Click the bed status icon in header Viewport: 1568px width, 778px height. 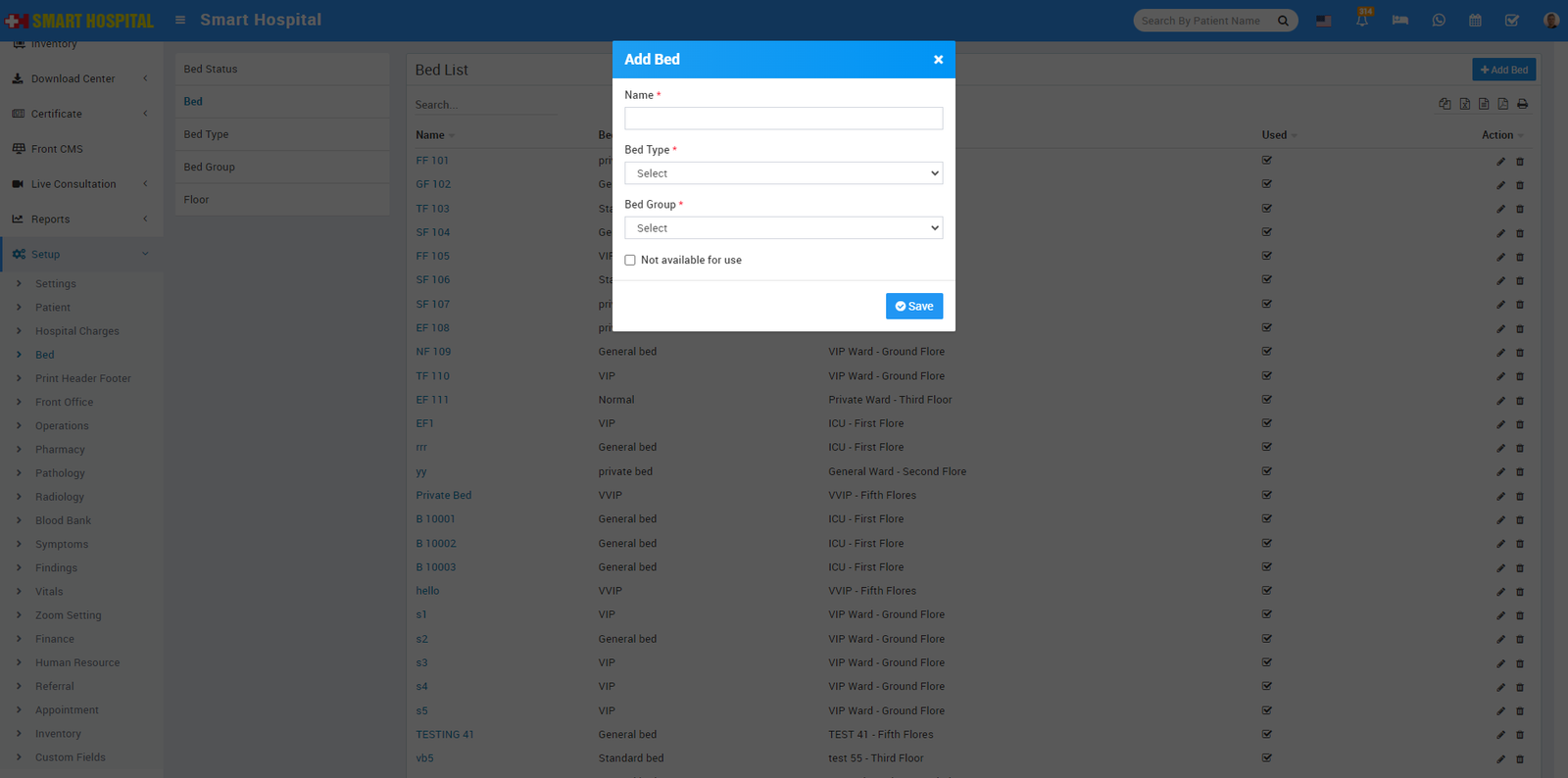pos(1399,21)
